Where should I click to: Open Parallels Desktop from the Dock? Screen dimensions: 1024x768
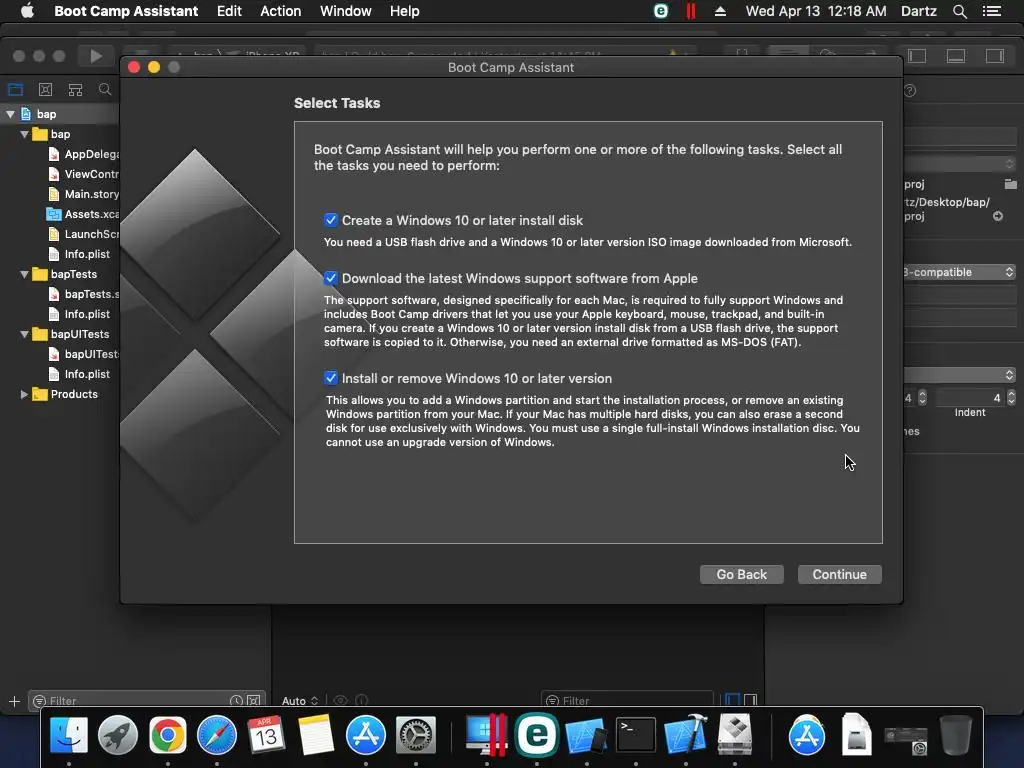(487, 735)
